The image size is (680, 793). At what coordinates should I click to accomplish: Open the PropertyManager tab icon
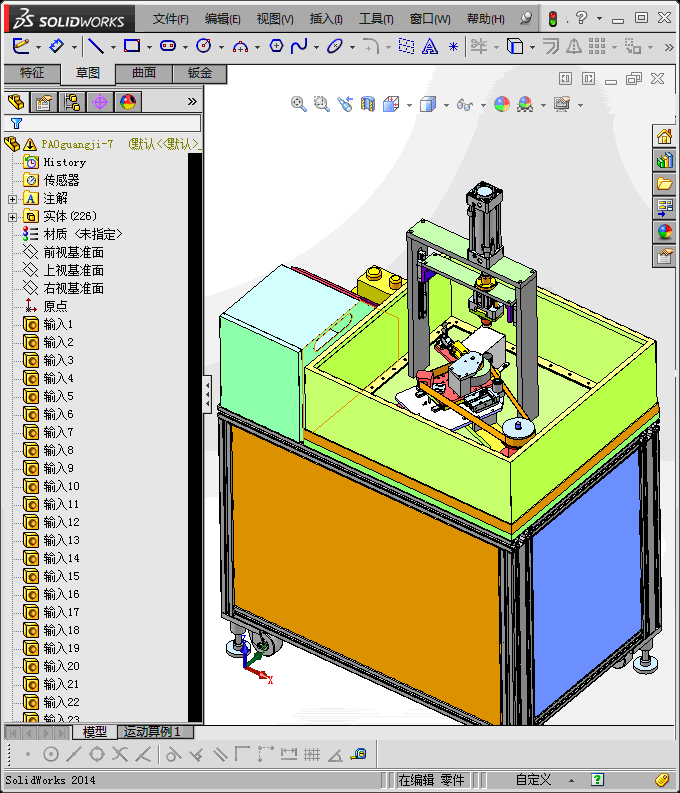tap(43, 101)
